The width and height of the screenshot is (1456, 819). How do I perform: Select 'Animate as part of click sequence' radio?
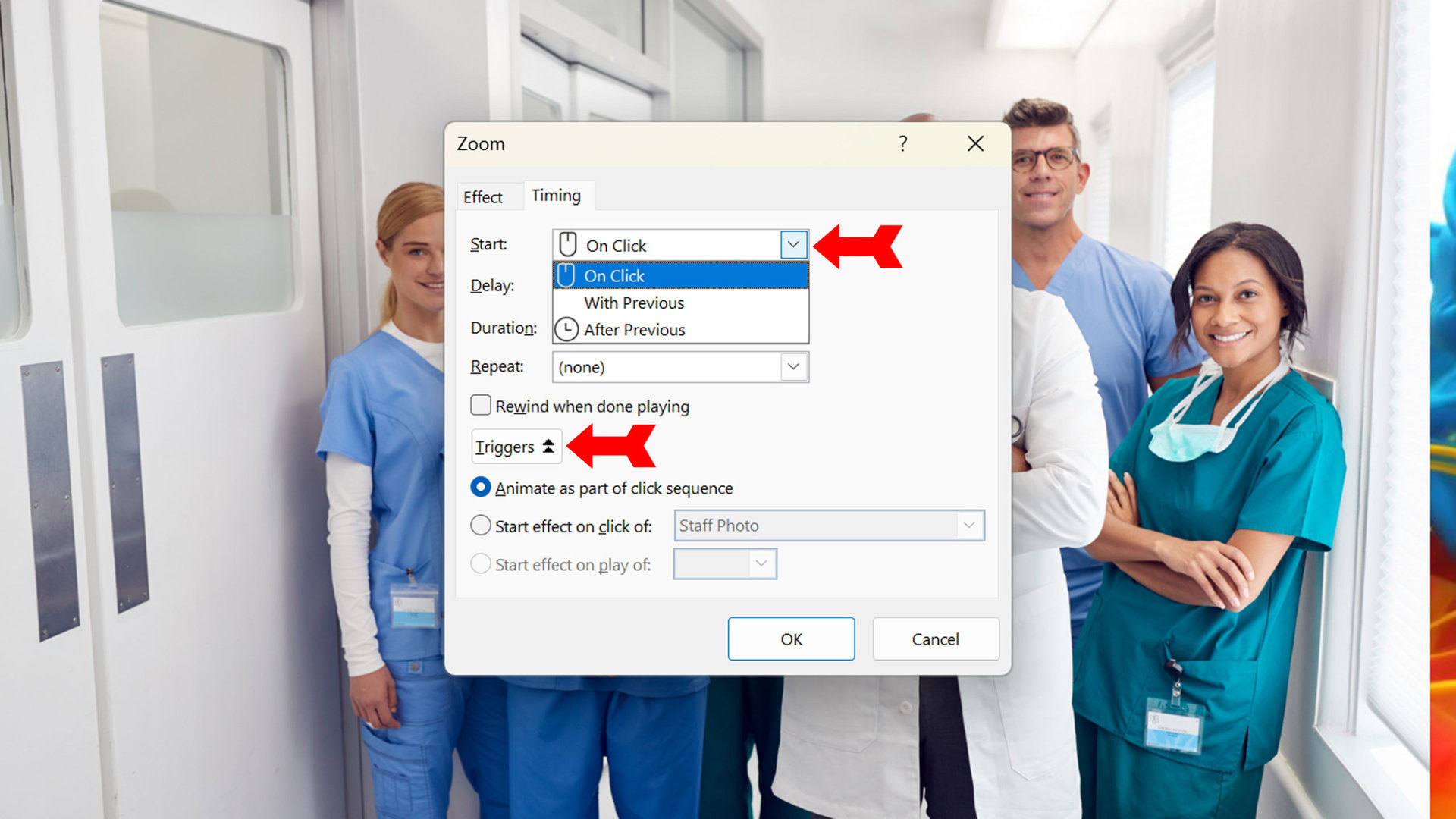[480, 488]
